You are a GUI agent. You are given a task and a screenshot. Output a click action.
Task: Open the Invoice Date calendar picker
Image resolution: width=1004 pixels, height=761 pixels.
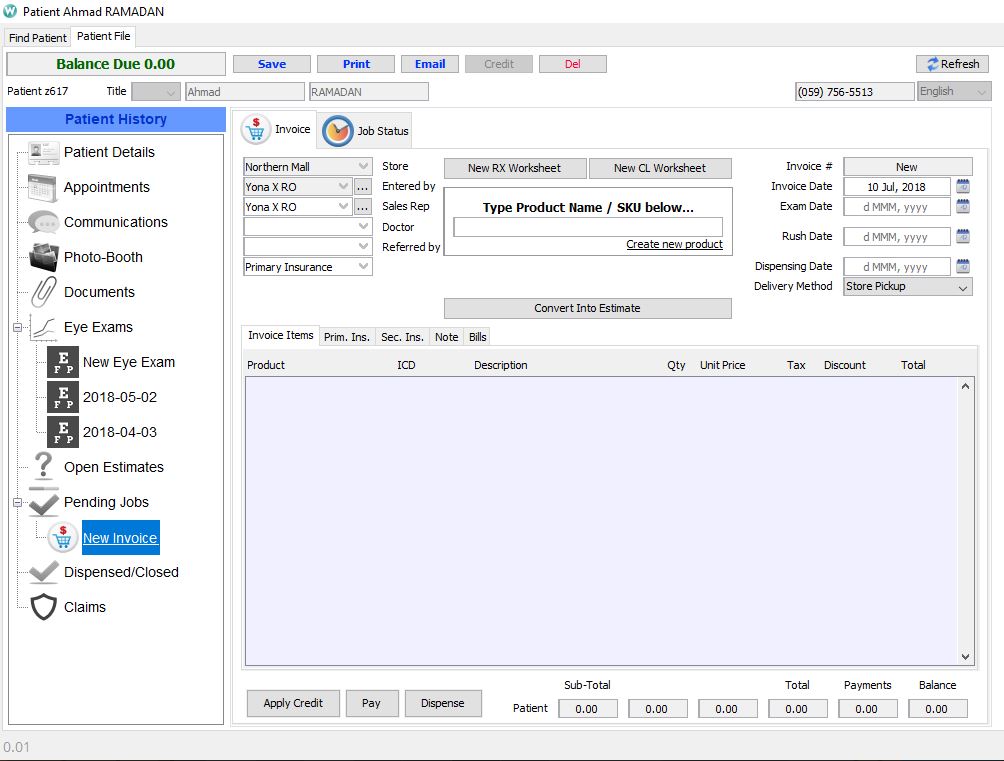tap(963, 186)
